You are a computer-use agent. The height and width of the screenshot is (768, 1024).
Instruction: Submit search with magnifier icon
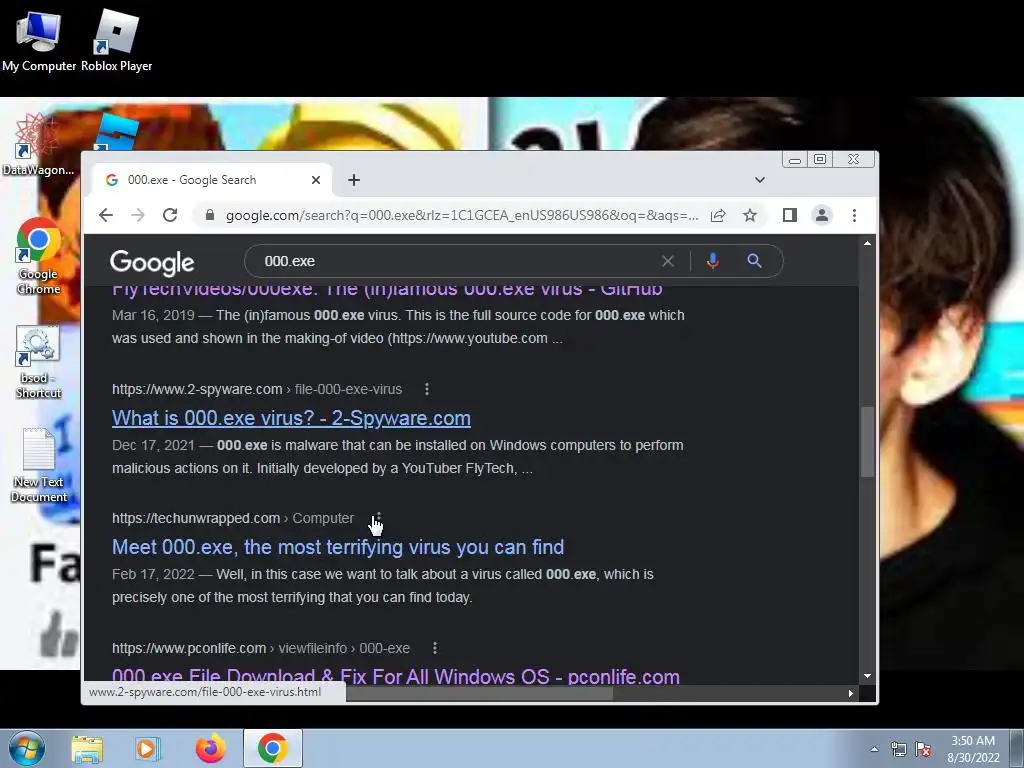coord(754,261)
